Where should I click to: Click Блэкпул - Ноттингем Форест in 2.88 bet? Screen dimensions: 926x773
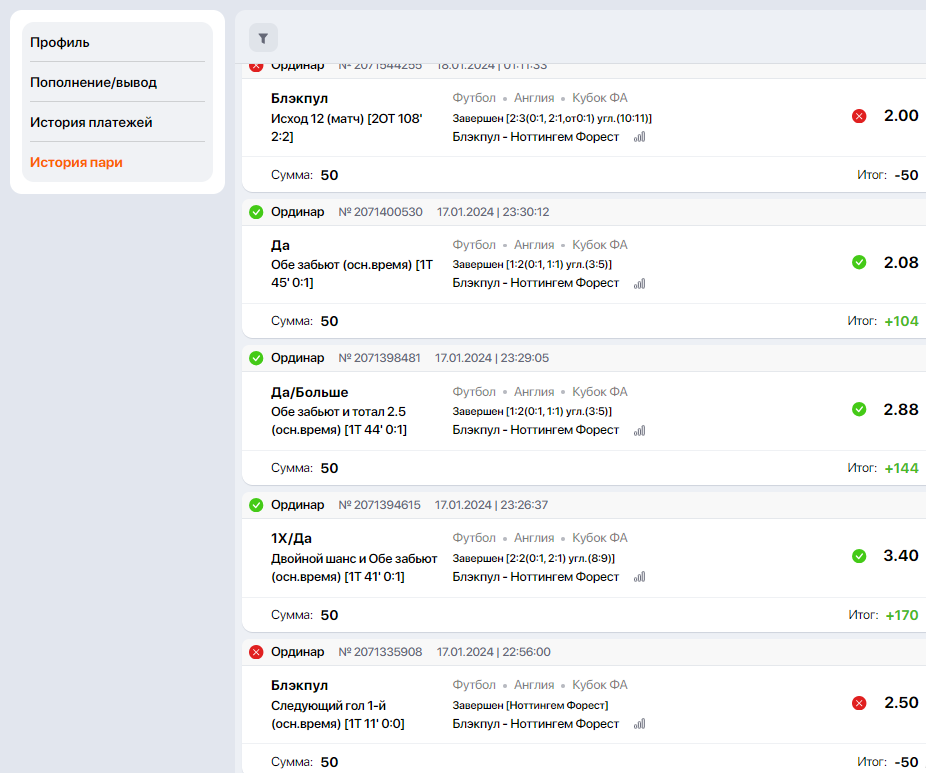pos(536,430)
